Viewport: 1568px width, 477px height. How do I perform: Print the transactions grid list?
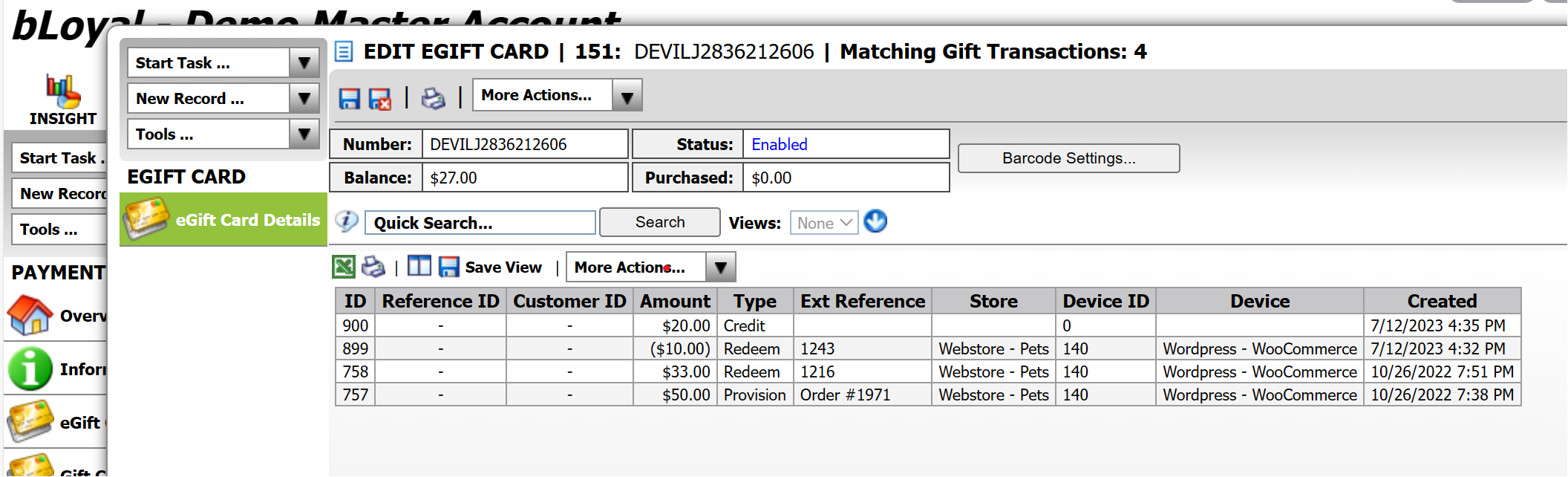point(373,267)
